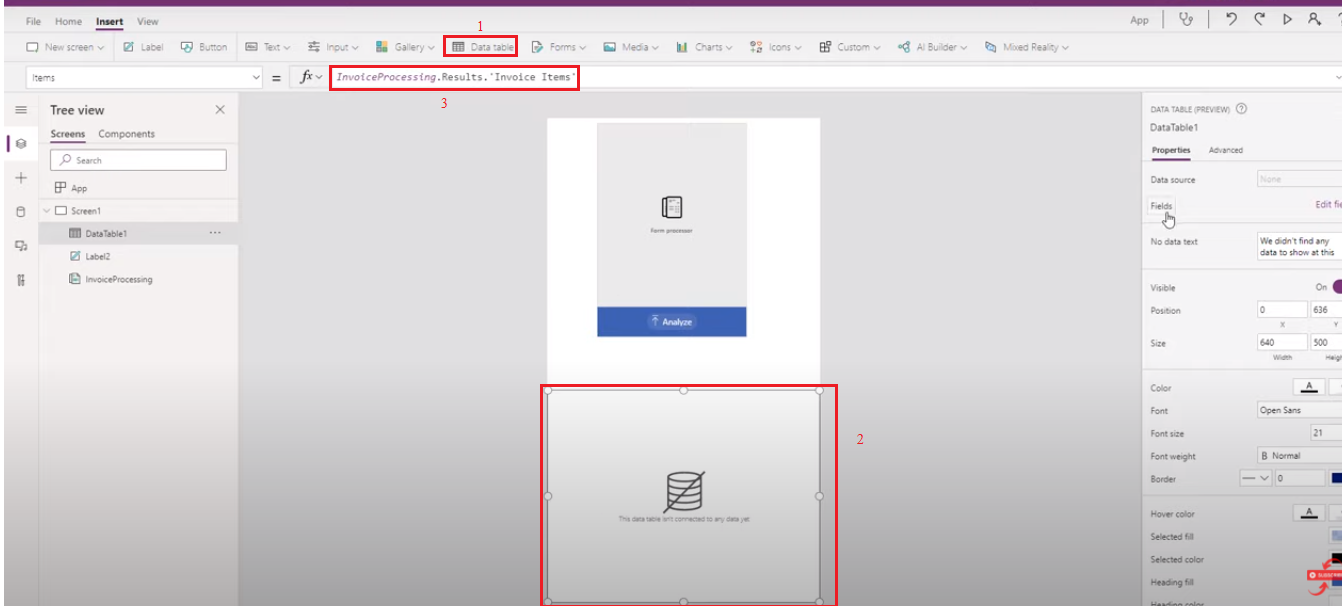Switch to the Components tab
Image resolution: width=1342 pixels, height=606 pixels.
pos(126,134)
